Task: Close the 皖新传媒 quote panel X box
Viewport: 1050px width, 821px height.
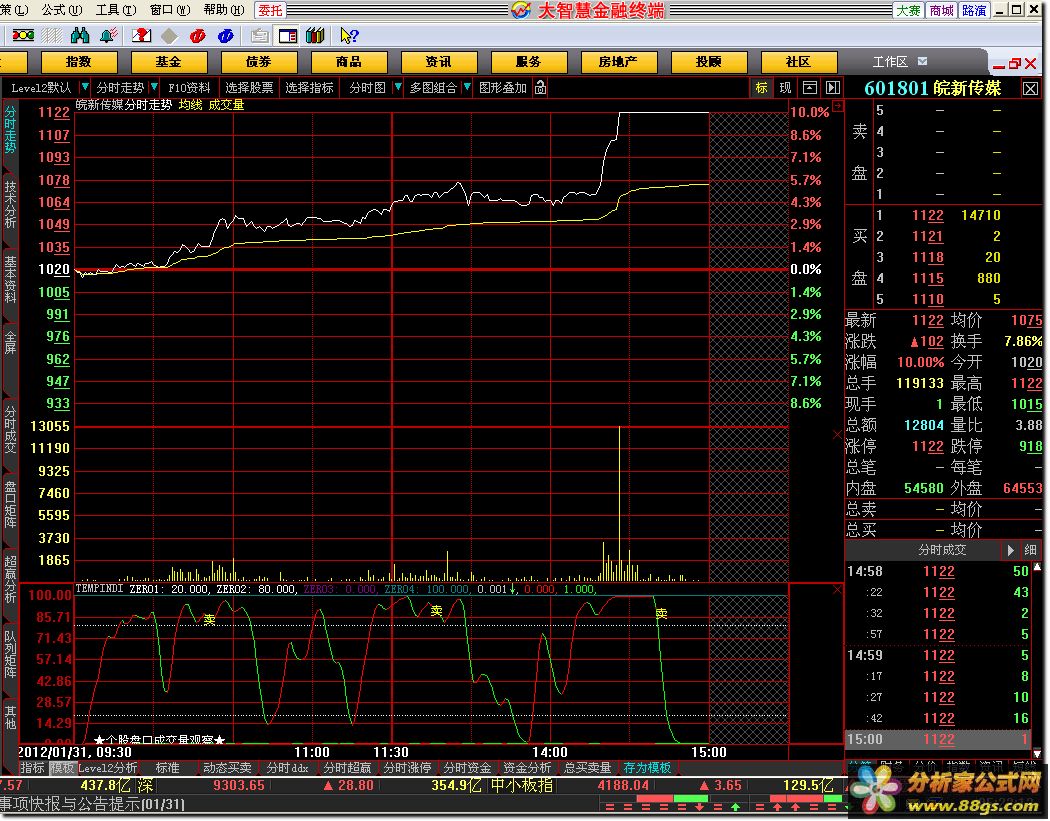Action: click(1031, 88)
